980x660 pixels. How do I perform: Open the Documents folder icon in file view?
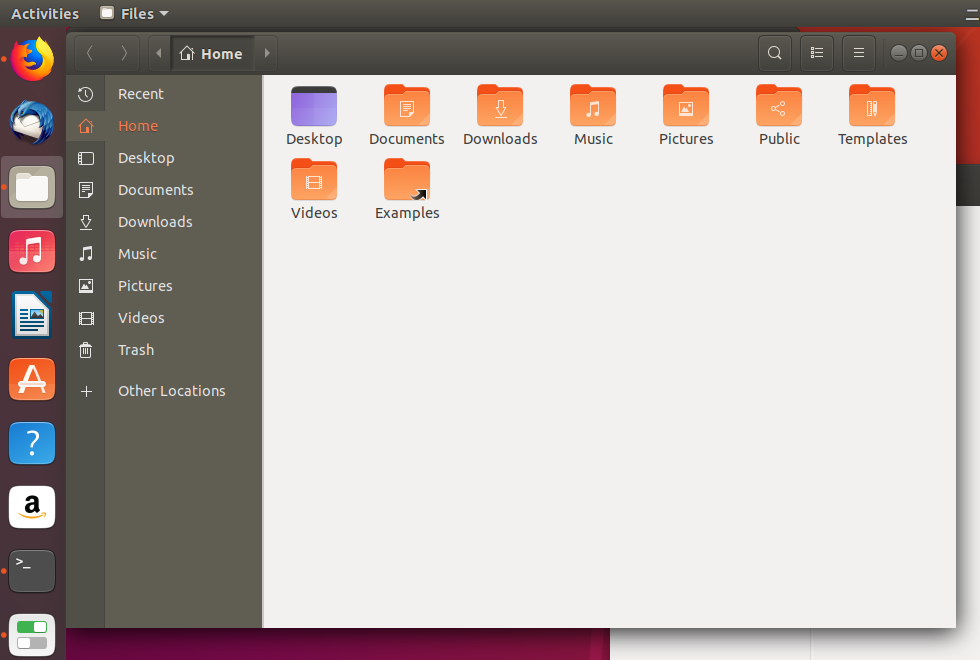pyautogui.click(x=407, y=106)
